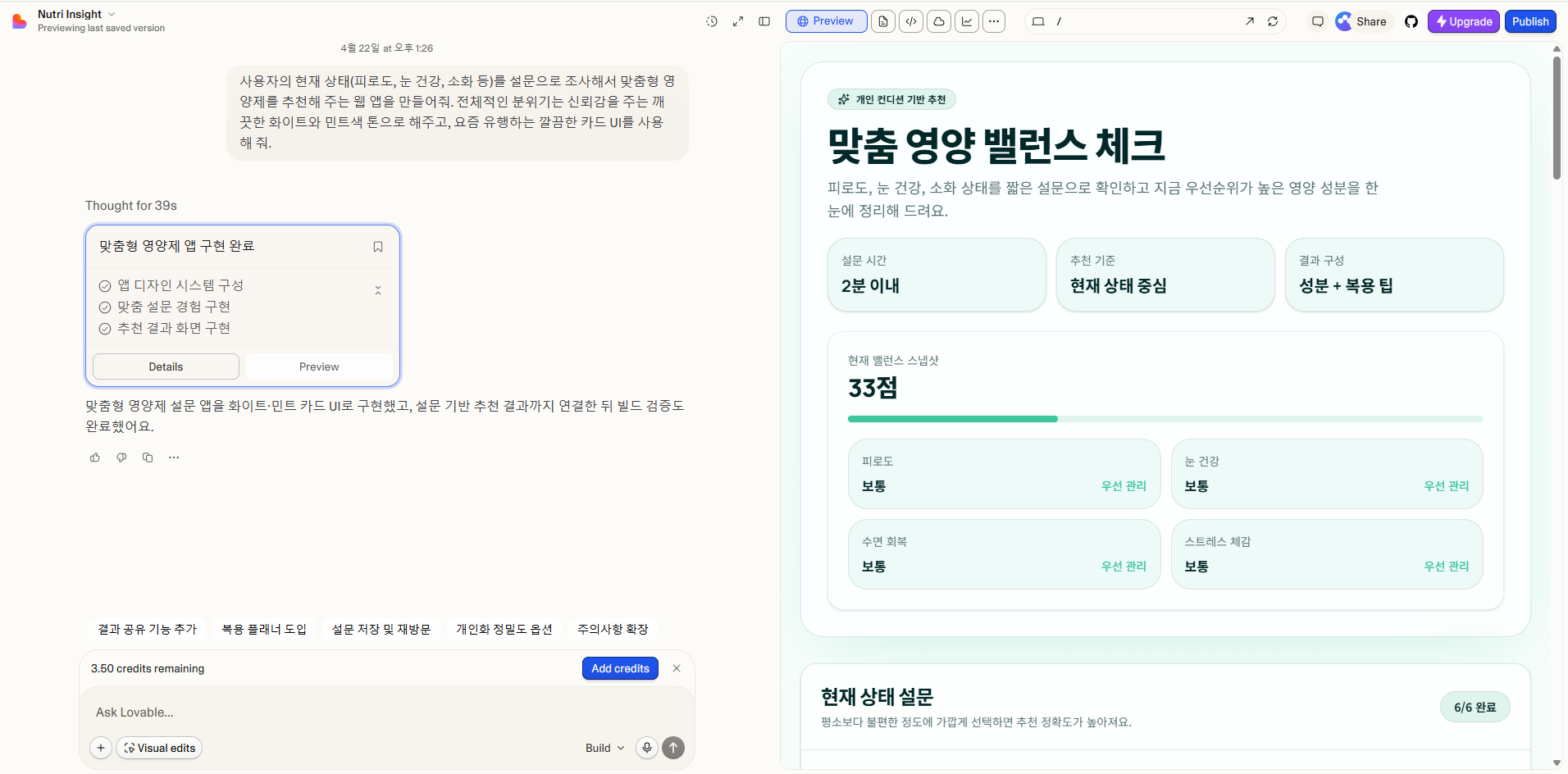Viewport: 1568px width, 774px height.
Task: Publish the project
Action: (x=1530, y=21)
